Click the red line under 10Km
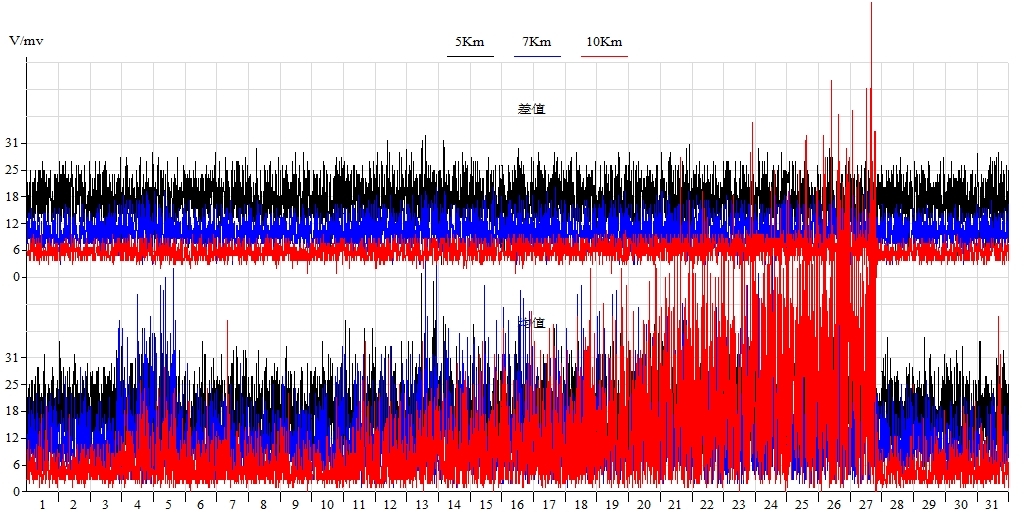Viewport: 1033px width, 520px height. (x=604, y=56)
